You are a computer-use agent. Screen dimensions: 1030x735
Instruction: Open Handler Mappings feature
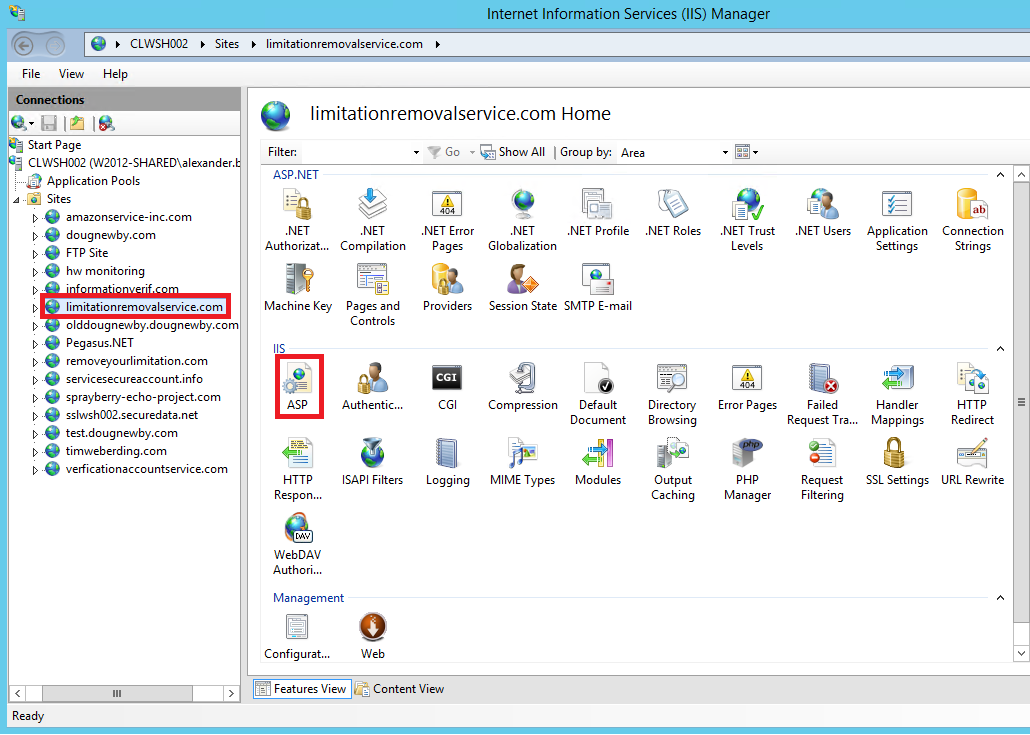(897, 394)
